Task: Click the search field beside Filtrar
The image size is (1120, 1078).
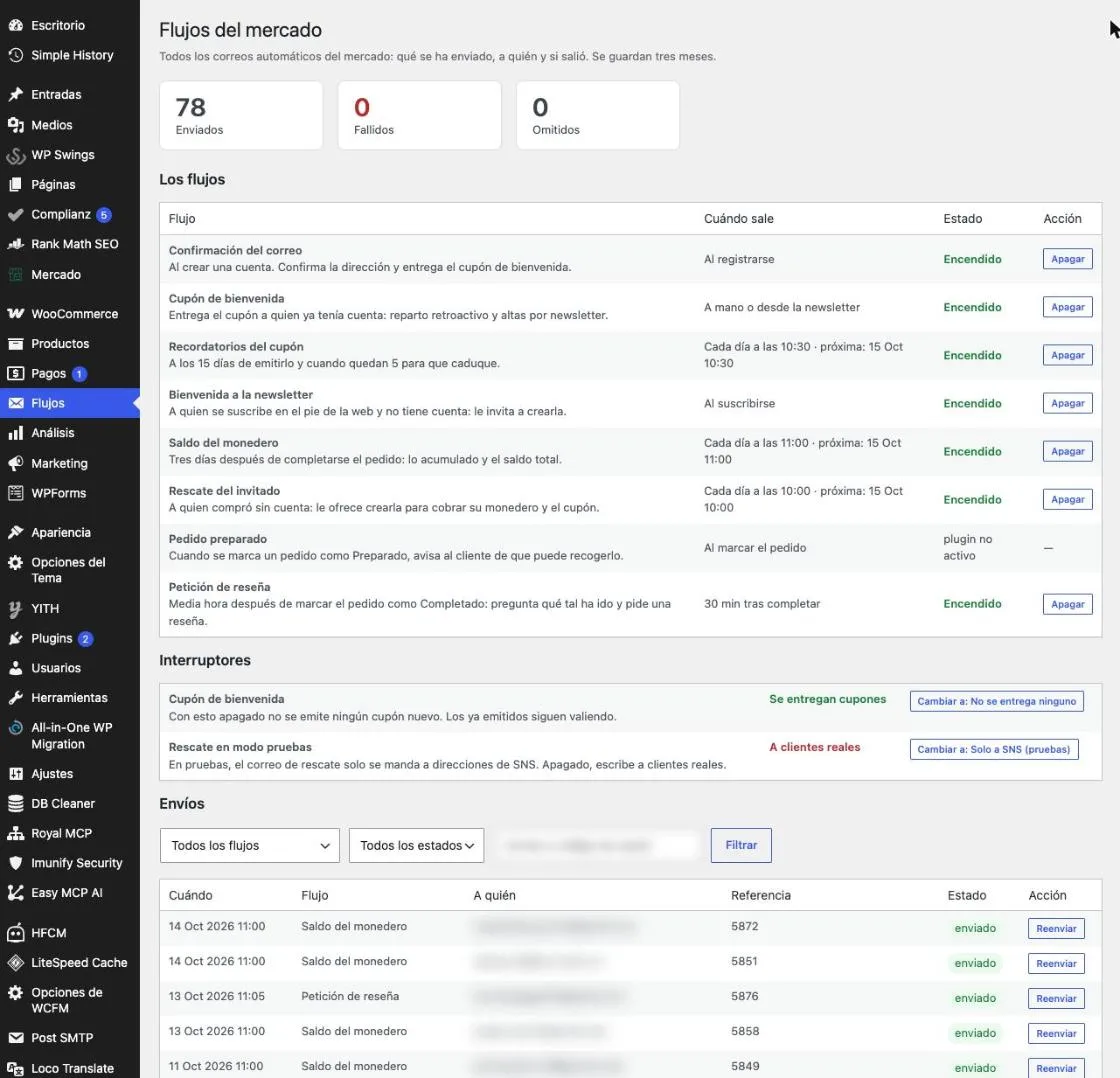Action: click(x=597, y=845)
